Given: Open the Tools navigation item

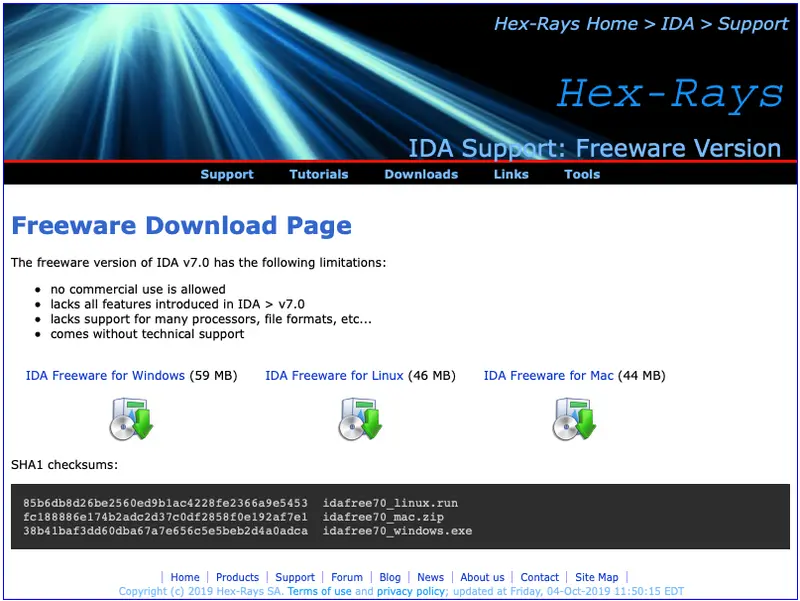Looking at the screenshot, I should [582, 174].
